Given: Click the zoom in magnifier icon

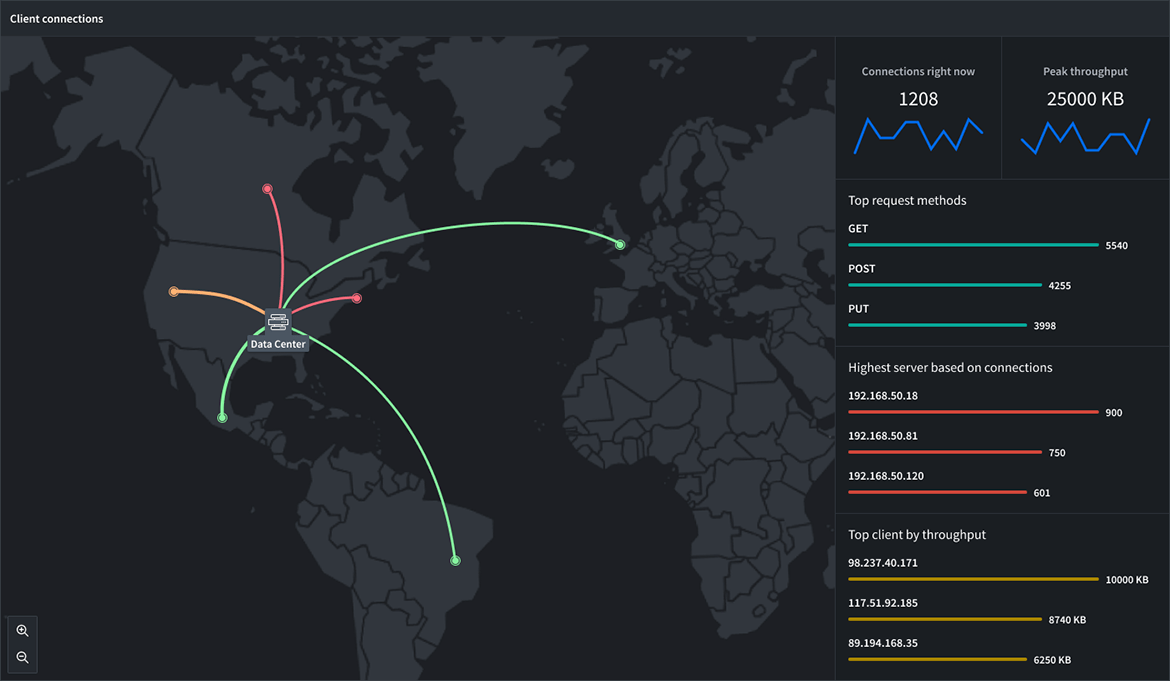Looking at the screenshot, I should click(22, 631).
